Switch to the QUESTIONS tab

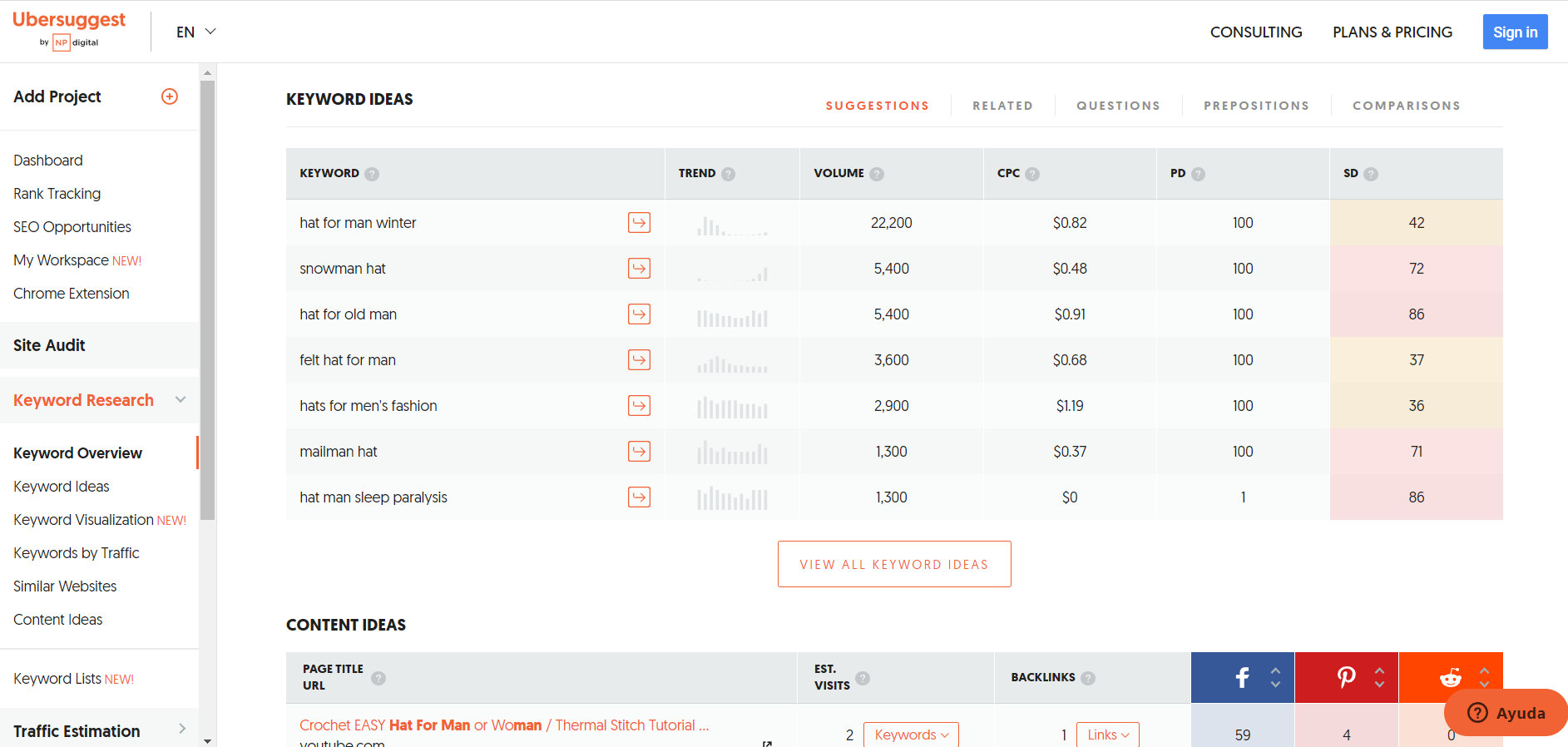coord(1118,106)
